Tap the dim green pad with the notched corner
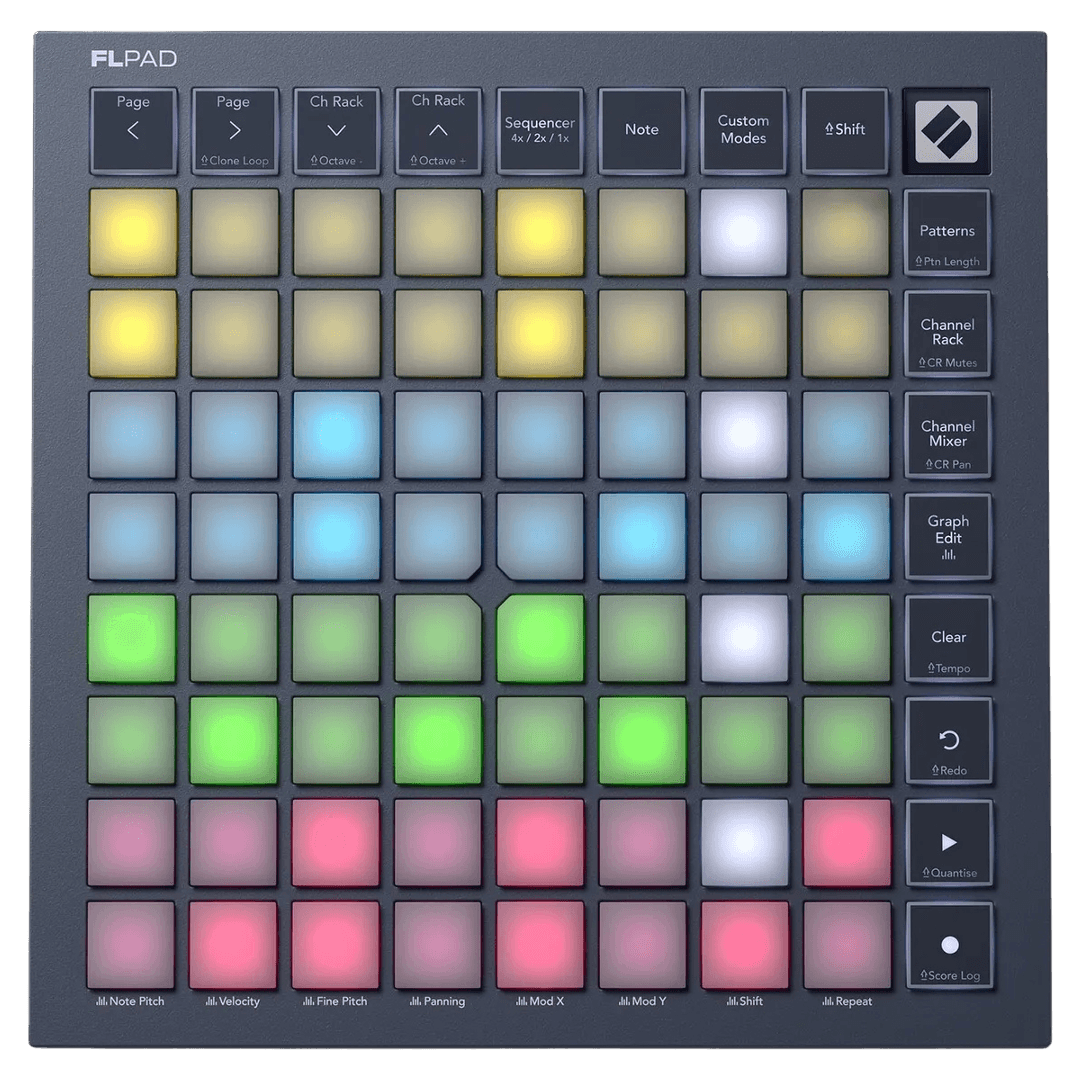 pyautogui.click(x=438, y=638)
